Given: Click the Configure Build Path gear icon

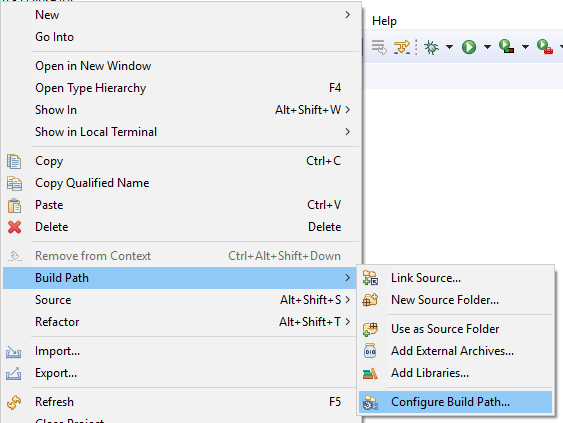Looking at the screenshot, I should point(370,403).
